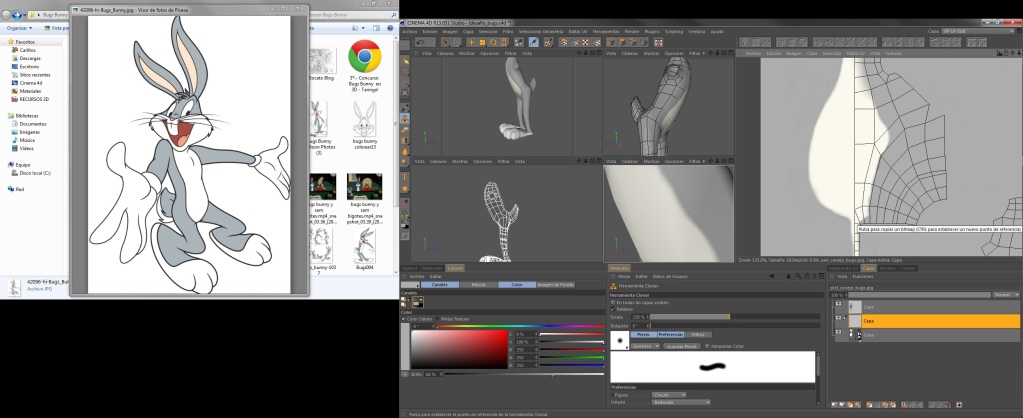
Task: Click the blue B channel slider
Action: click(572, 365)
